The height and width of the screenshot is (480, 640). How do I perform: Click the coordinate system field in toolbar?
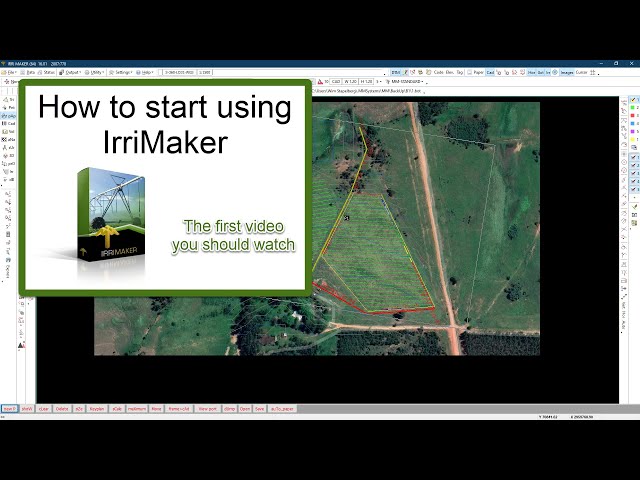(x=180, y=72)
